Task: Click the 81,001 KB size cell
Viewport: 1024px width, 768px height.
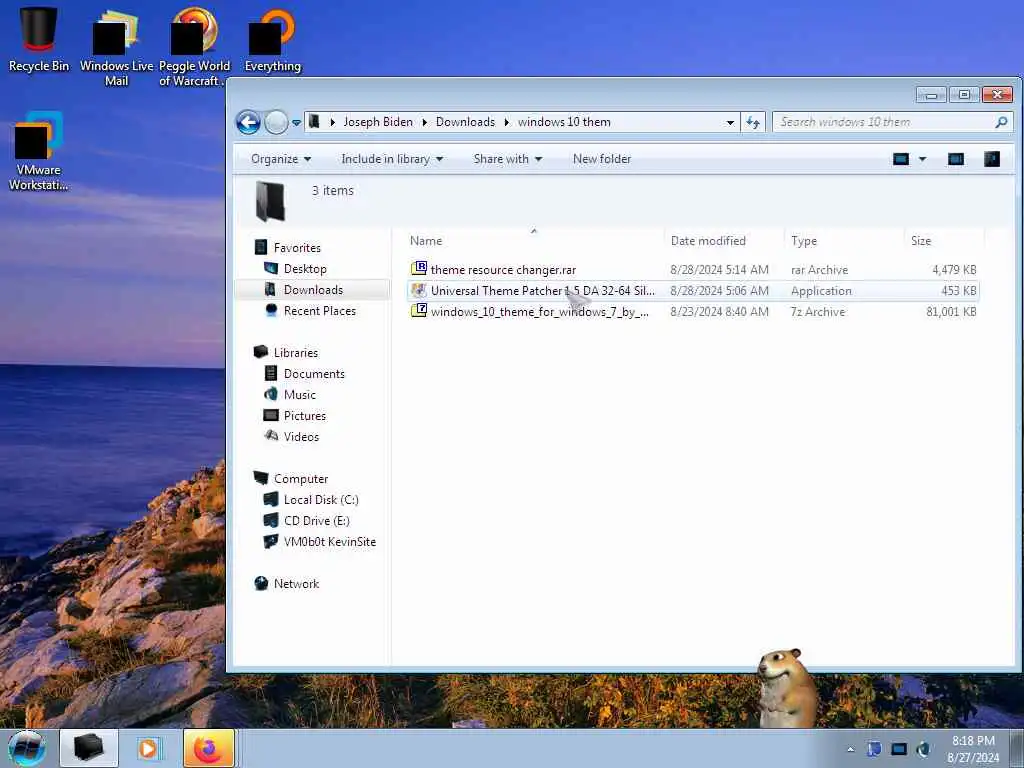Action: pos(951,312)
